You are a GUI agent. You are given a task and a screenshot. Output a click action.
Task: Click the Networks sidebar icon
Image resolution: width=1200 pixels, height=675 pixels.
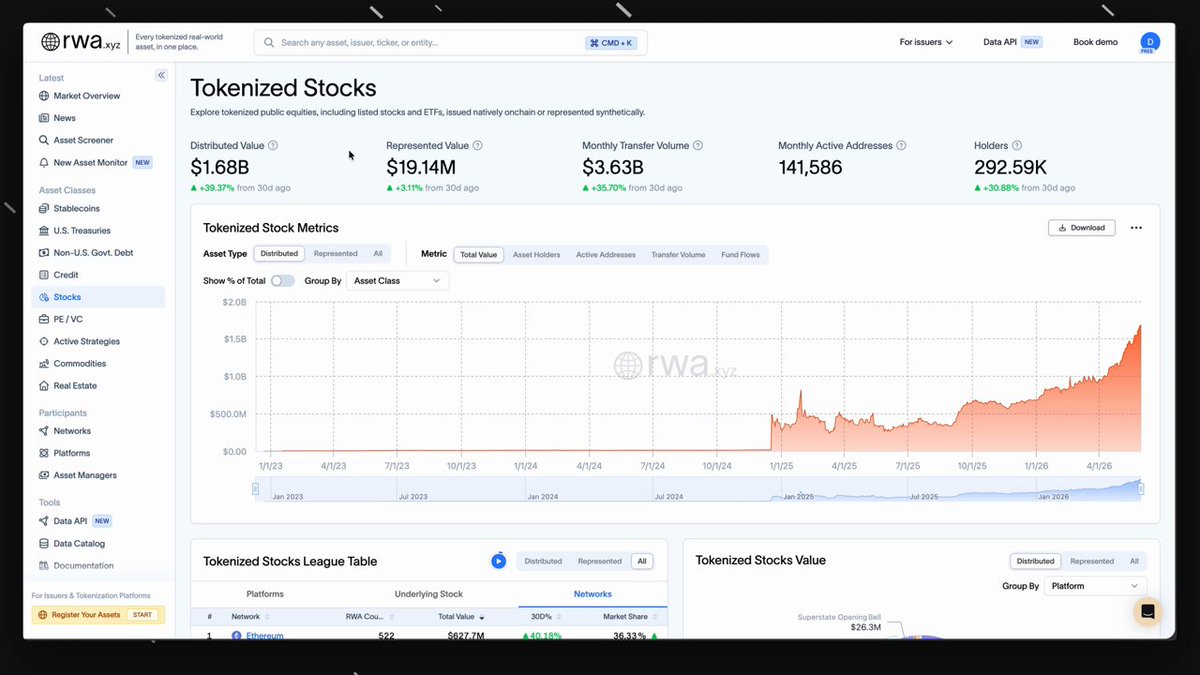click(x=44, y=431)
